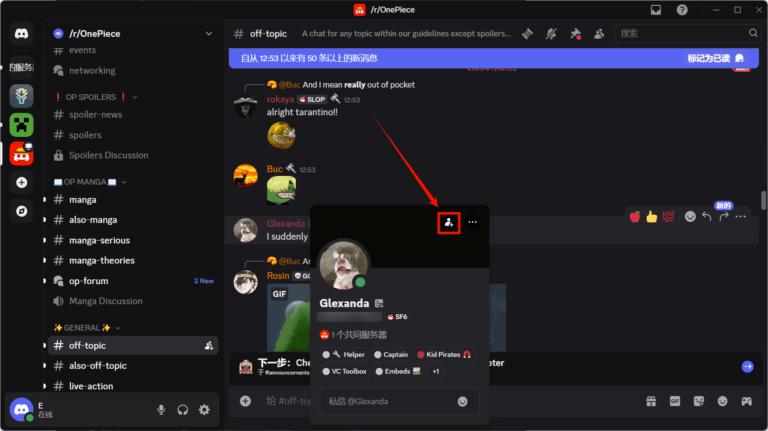The height and width of the screenshot is (431, 768).
Task: Toggle microphone mute
Action: click(x=161, y=410)
